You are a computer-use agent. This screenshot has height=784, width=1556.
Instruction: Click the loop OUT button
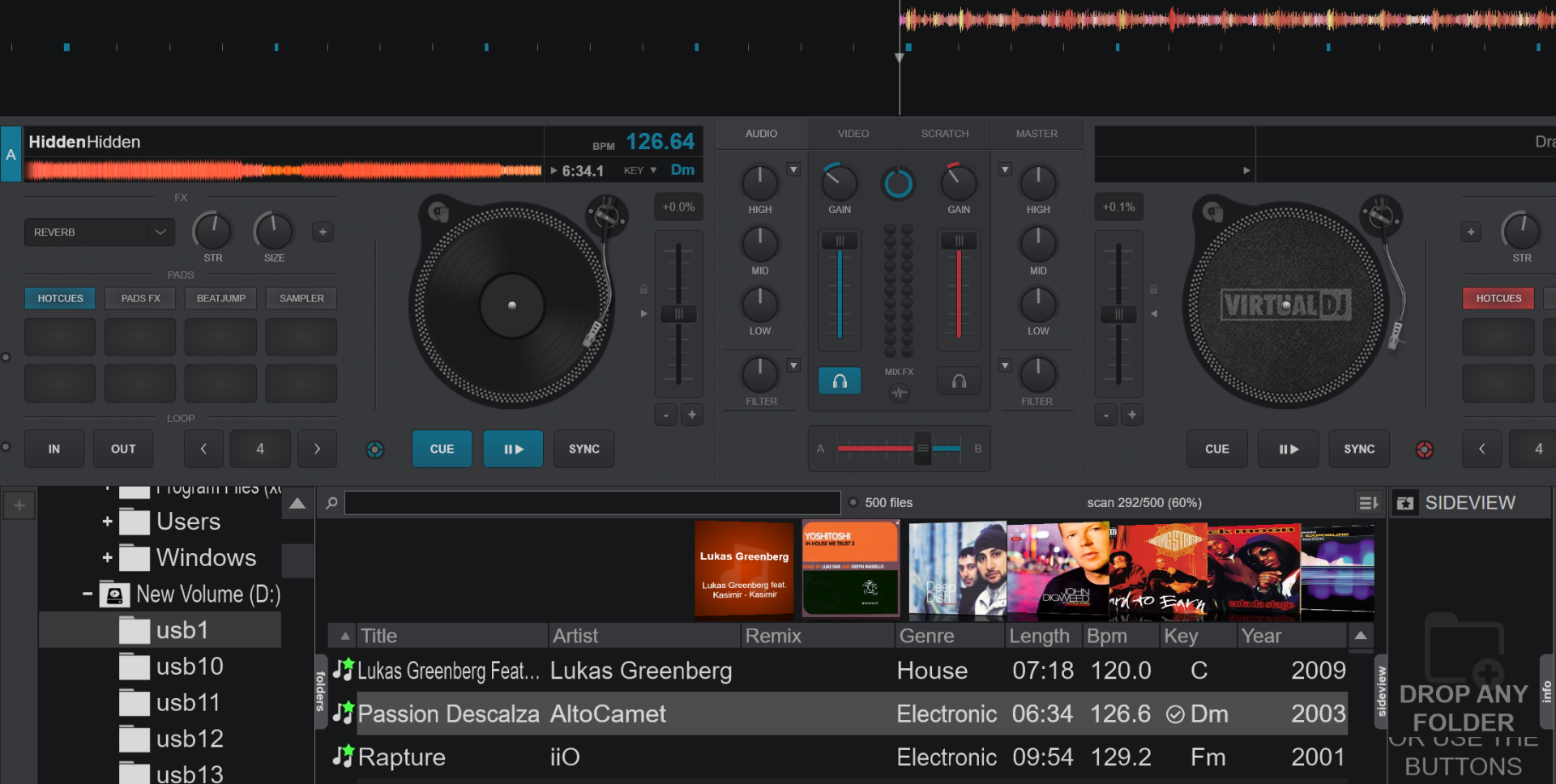tap(123, 449)
